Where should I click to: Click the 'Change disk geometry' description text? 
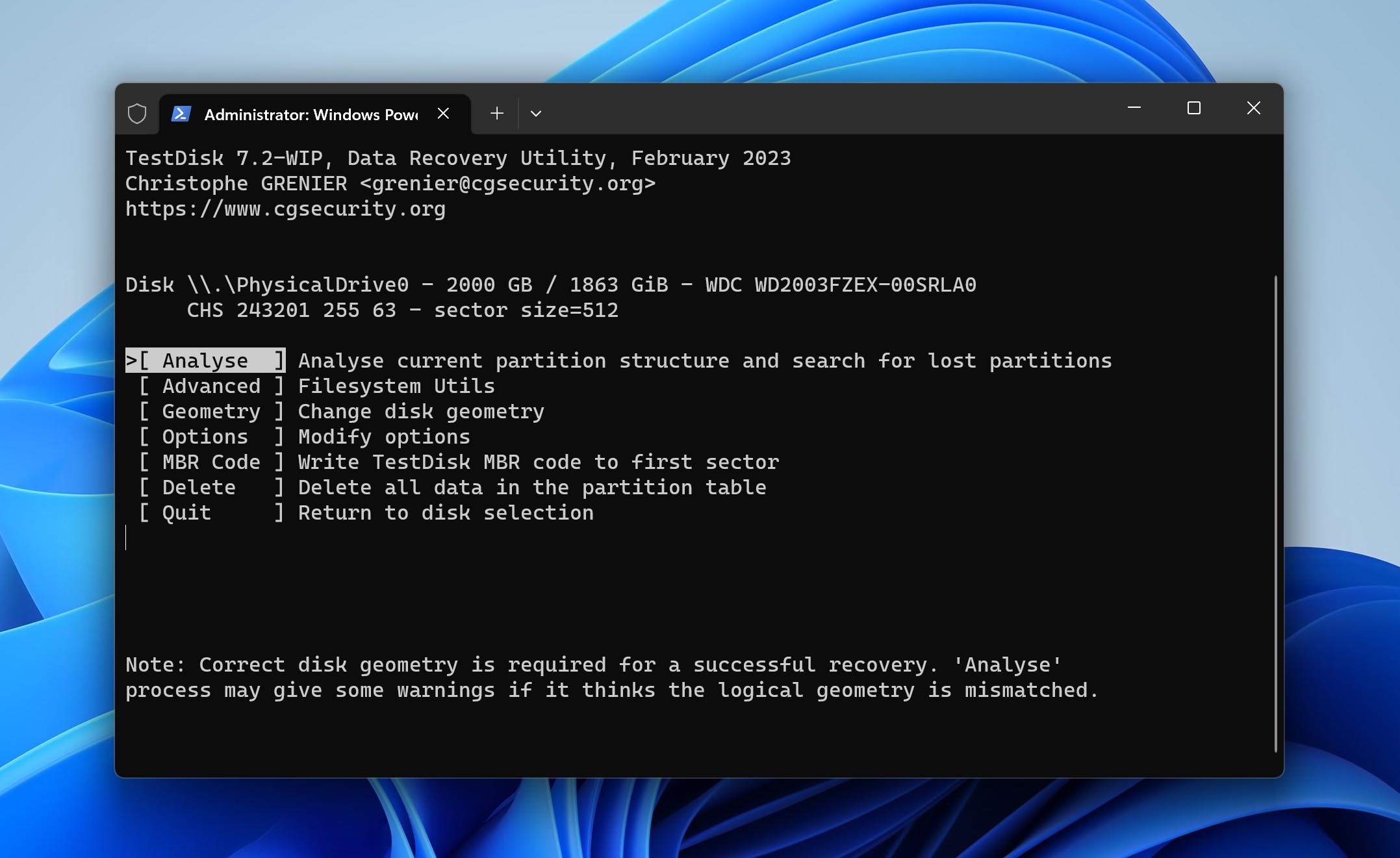point(421,412)
